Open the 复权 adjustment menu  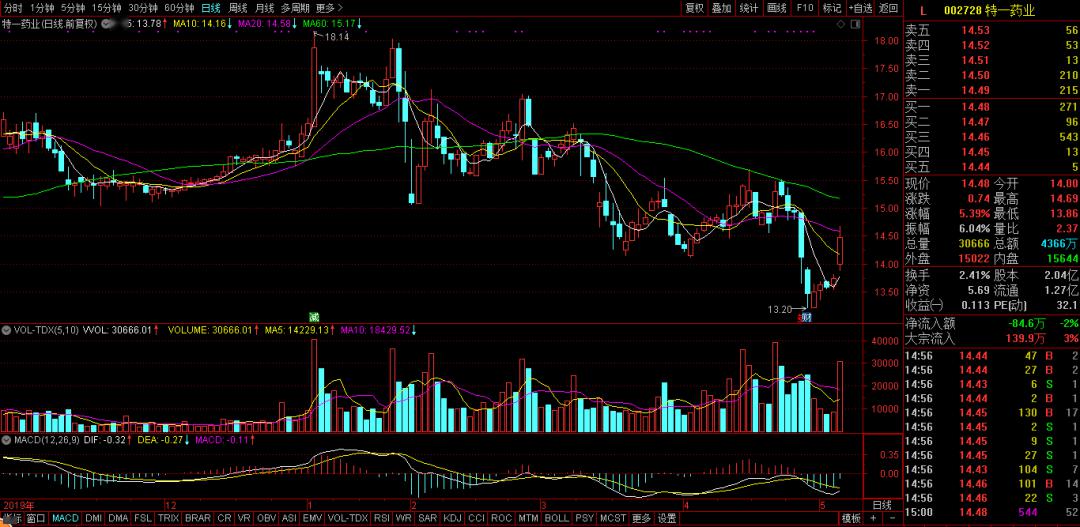click(x=695, y=8)
